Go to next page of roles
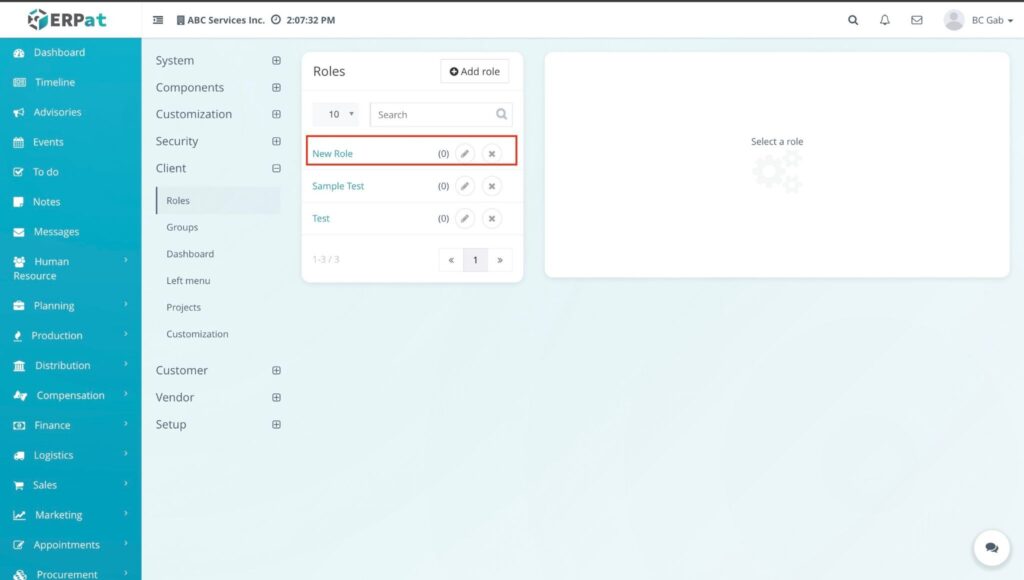 [499, 260]
